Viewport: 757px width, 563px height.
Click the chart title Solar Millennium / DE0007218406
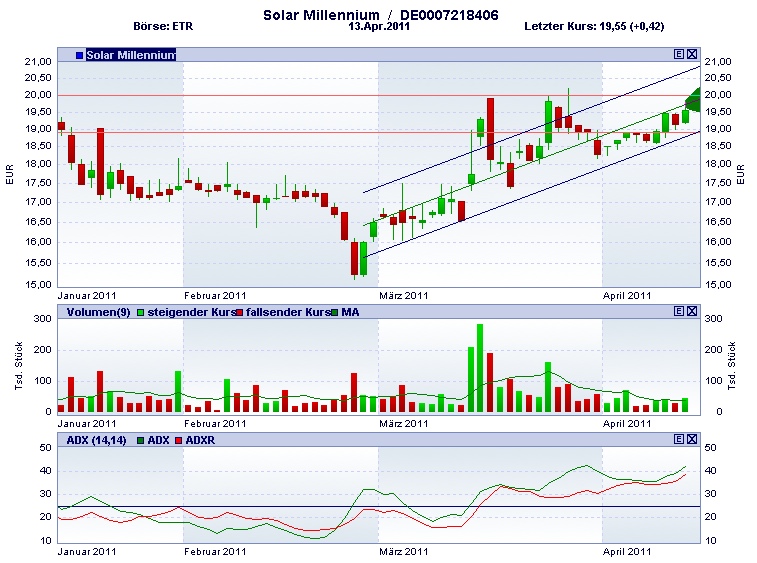380,15
